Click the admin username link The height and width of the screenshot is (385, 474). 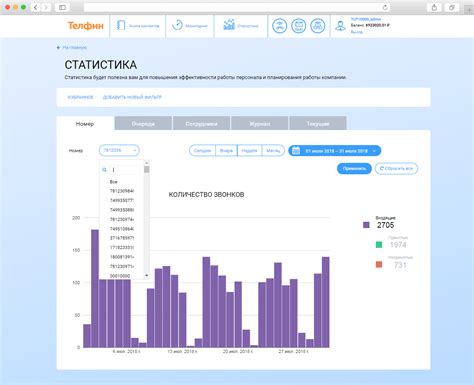coord(366,19)
